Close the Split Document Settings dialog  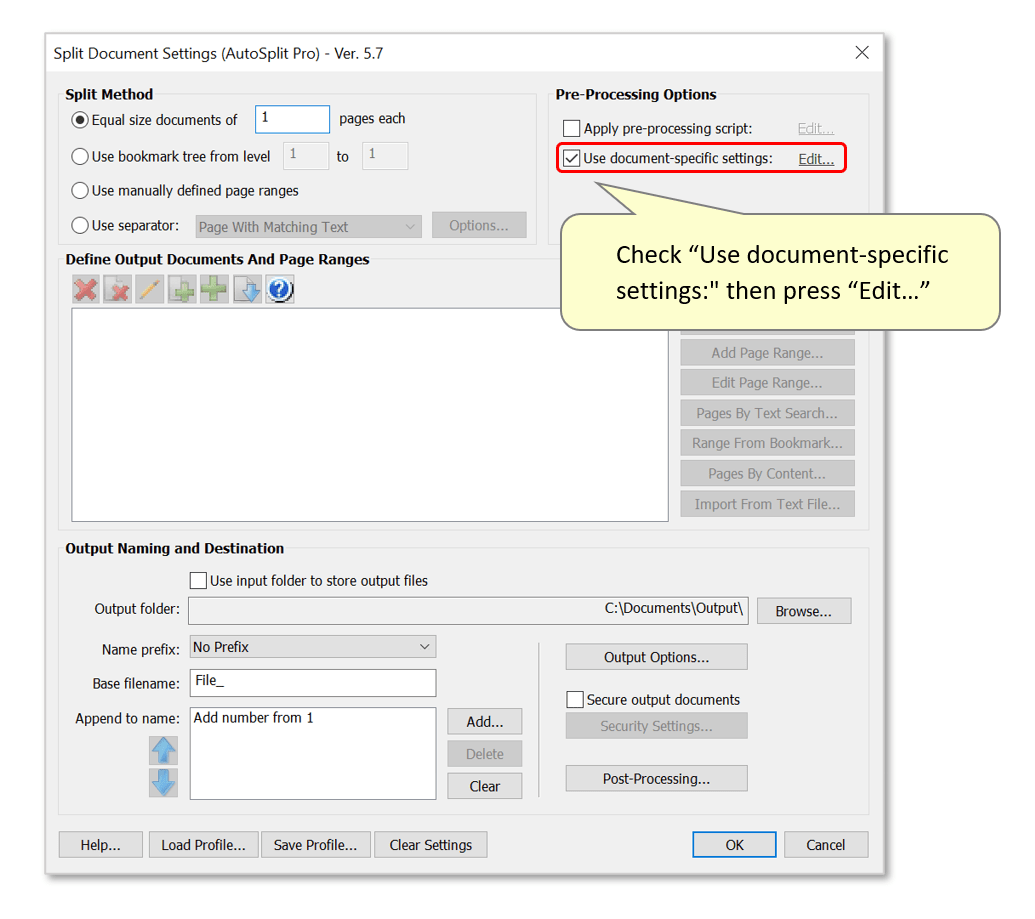click(x=861, y=53)
